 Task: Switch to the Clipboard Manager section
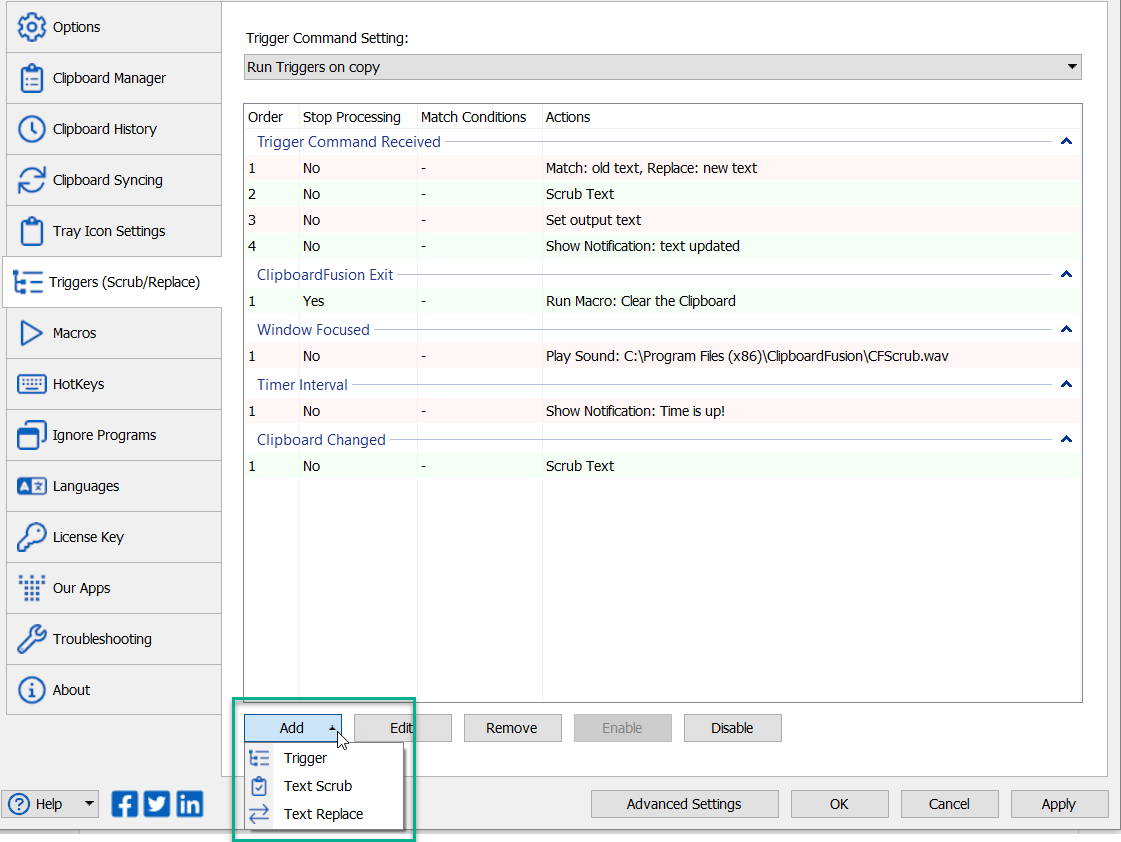[114, 78]
